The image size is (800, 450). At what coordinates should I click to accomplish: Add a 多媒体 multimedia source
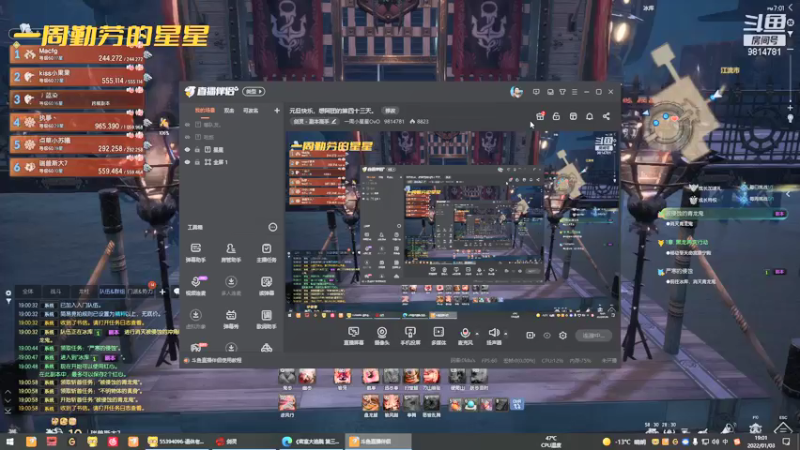point(438,336)
